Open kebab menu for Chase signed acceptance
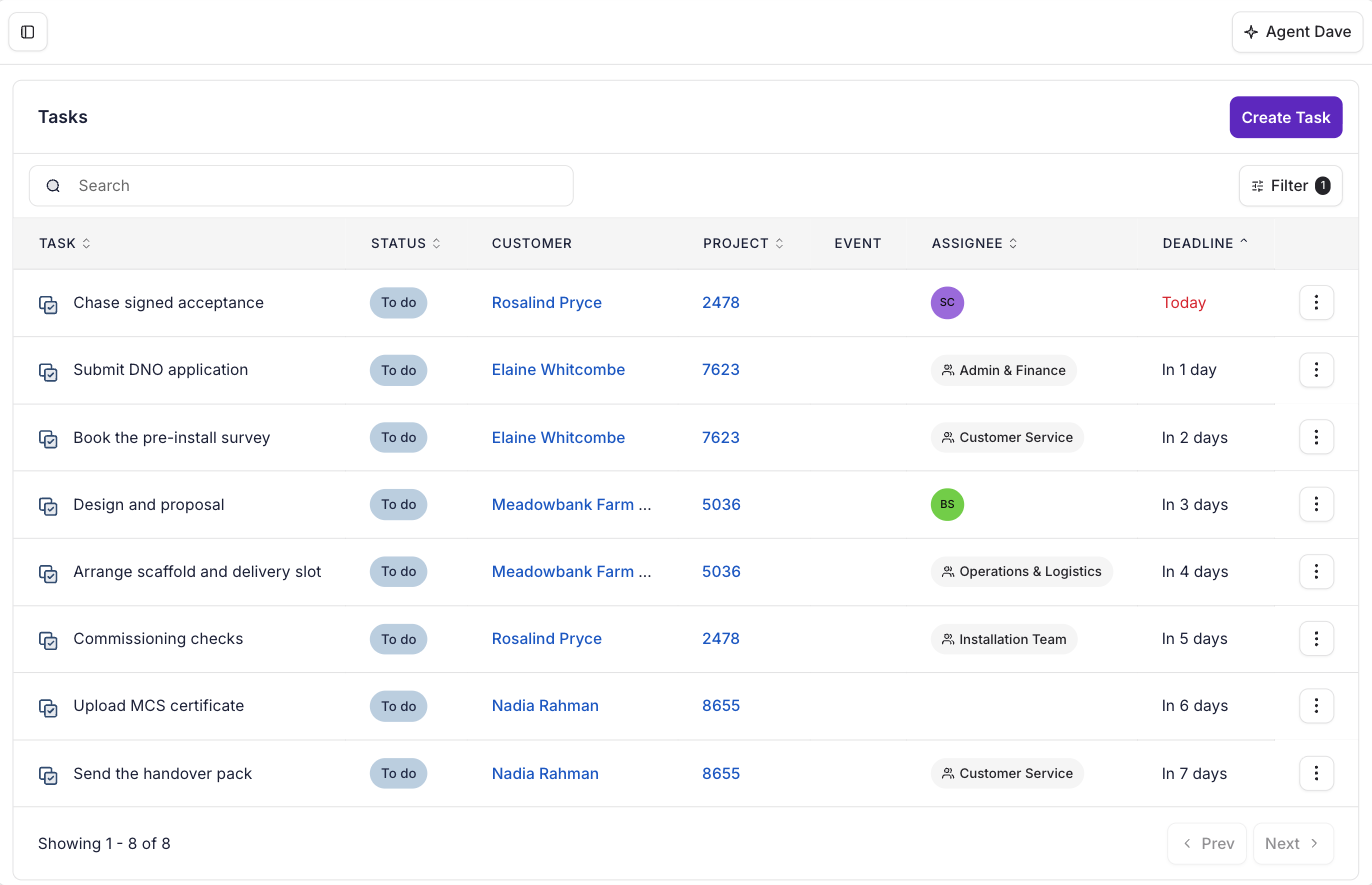Screen dimensions: 1372x885 (x=1316, y=302)
